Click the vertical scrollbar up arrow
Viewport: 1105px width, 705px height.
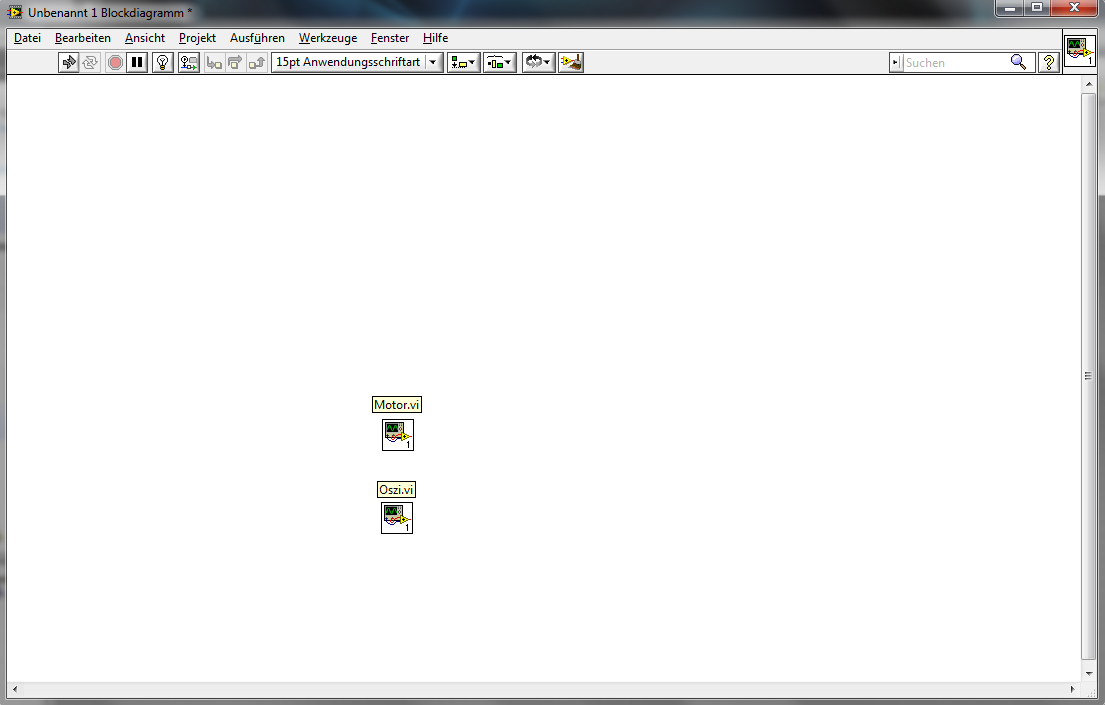[1089, 84]
